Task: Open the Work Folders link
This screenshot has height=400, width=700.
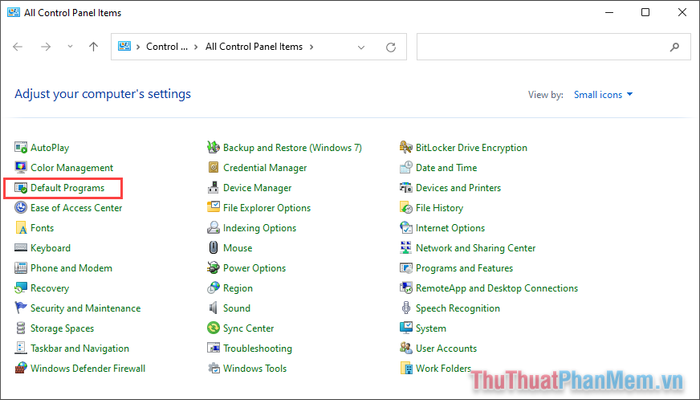Action: [x=443, y=368]
